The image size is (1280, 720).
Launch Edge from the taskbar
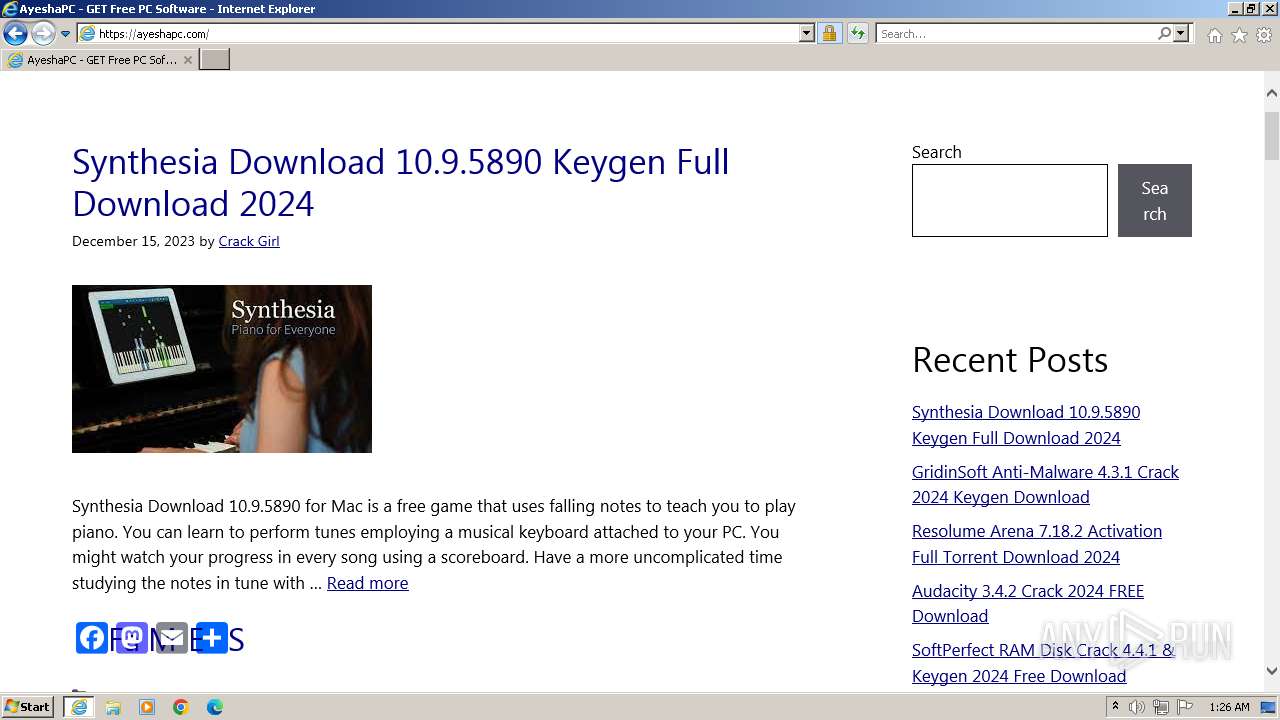pyautogui.click(x=215, y=707)
